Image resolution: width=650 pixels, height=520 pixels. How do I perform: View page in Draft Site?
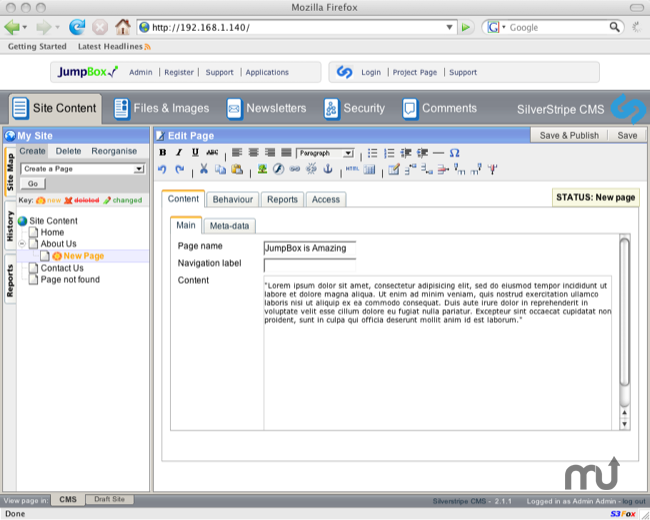click(x=109, y=499)
